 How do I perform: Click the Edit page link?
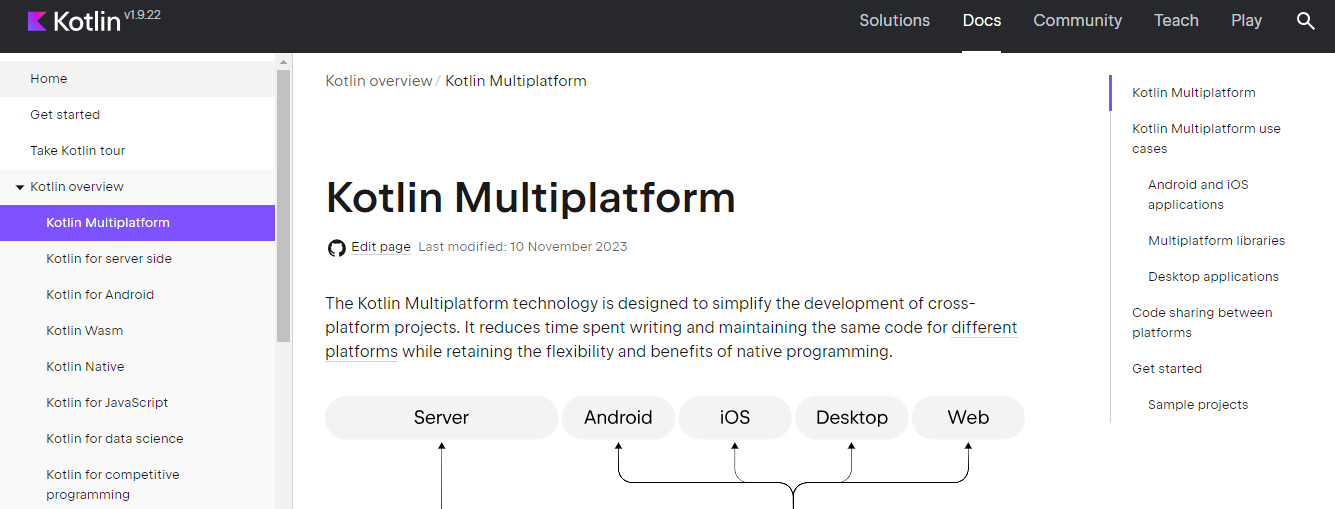click(x=381, y=247)
